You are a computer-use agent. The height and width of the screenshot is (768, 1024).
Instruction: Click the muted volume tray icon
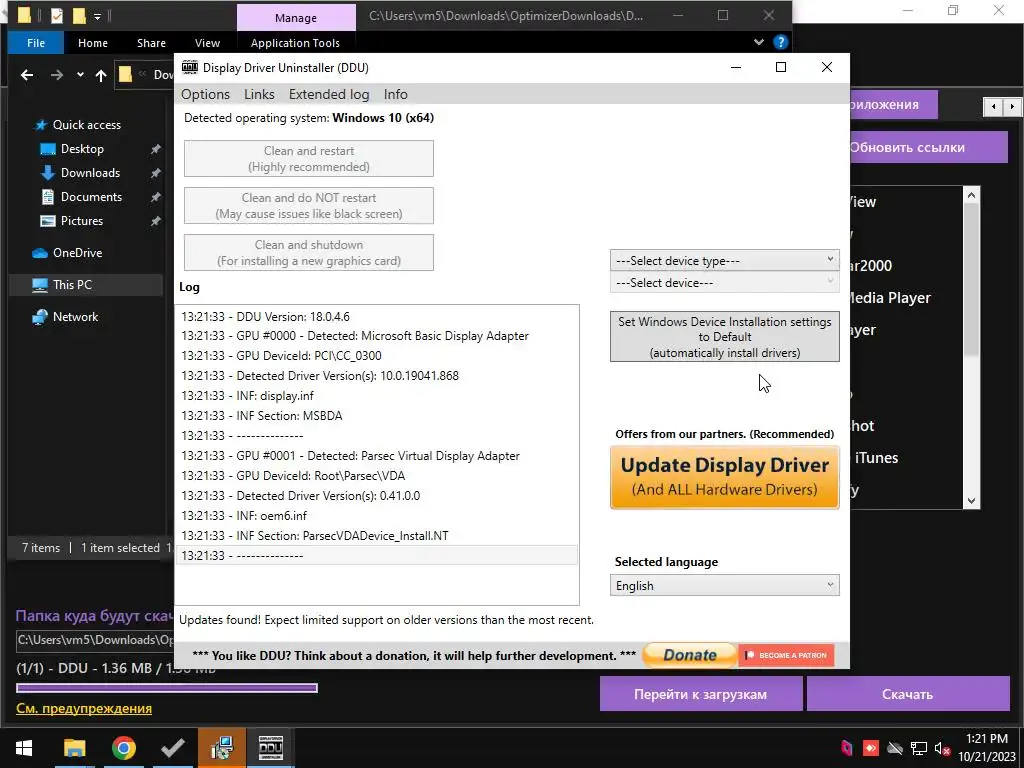(x=942, y=748)
